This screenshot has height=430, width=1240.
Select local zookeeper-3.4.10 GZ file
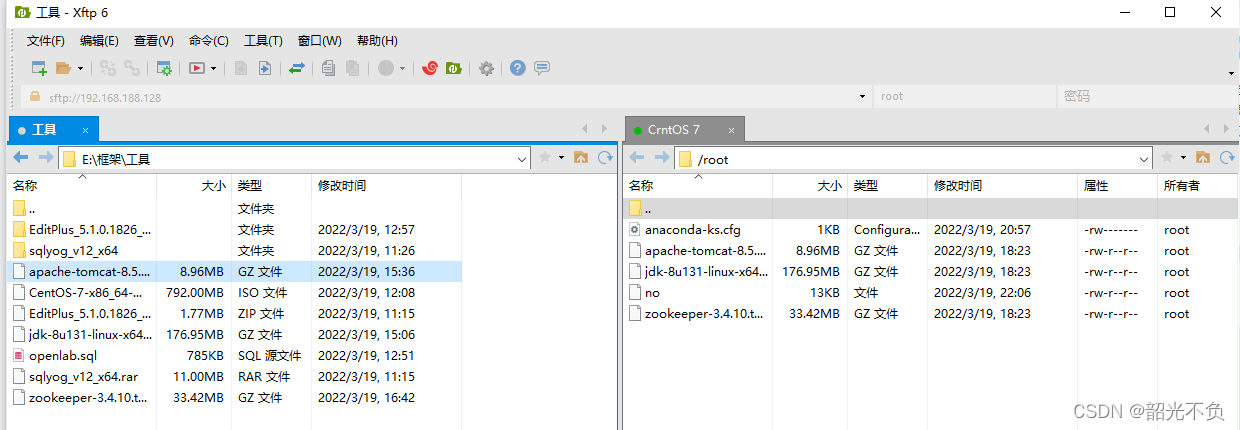pyautogui.click(x=235, y=397)
